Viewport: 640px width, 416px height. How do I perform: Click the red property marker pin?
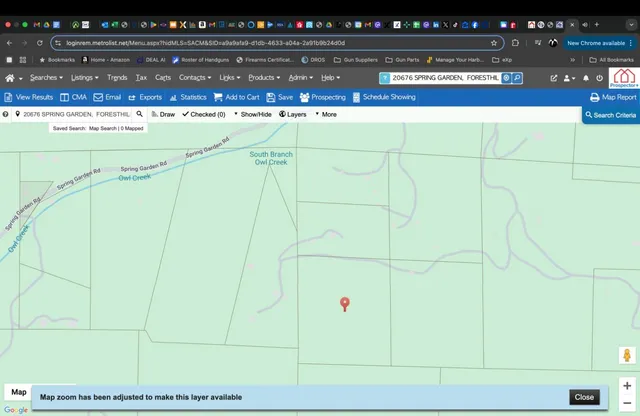click(345, 303)
